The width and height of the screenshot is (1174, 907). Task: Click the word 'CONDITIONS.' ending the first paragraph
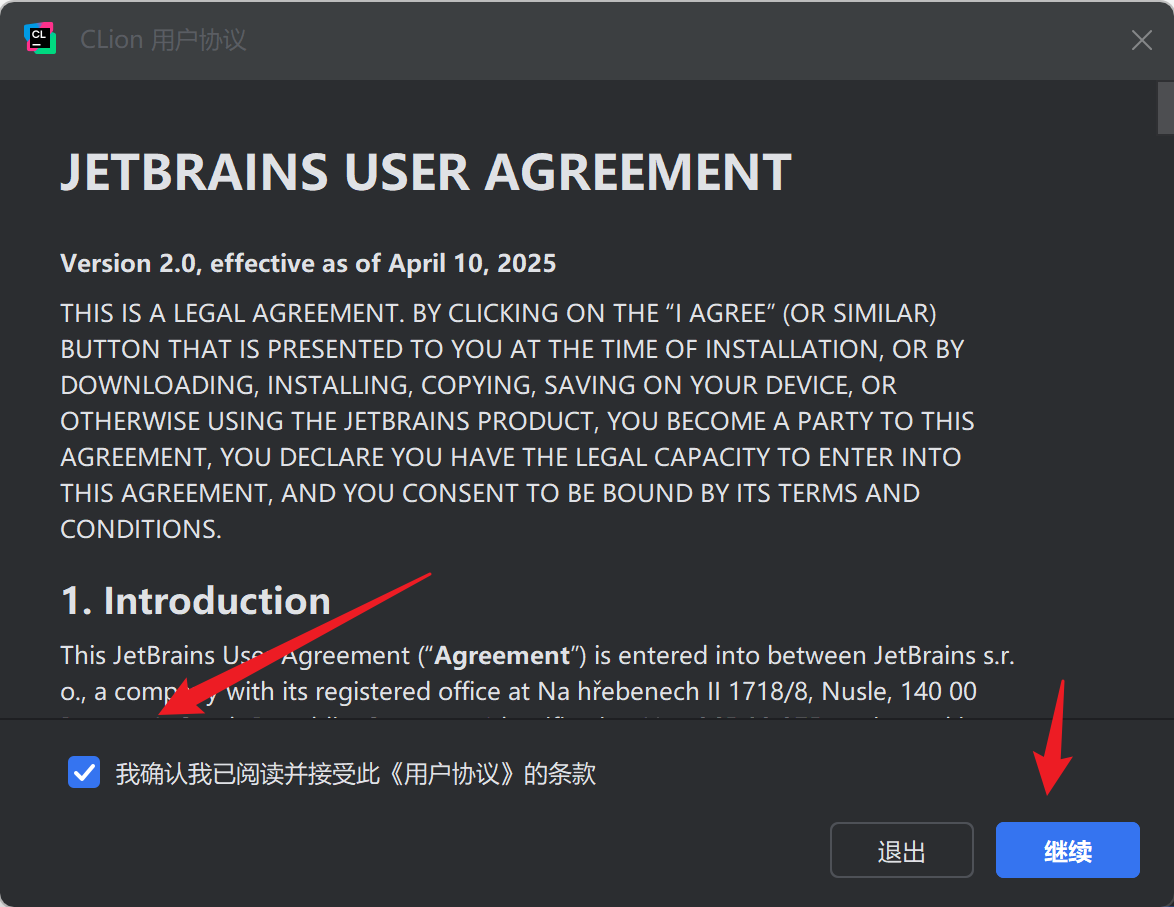[x=141, y=530]
